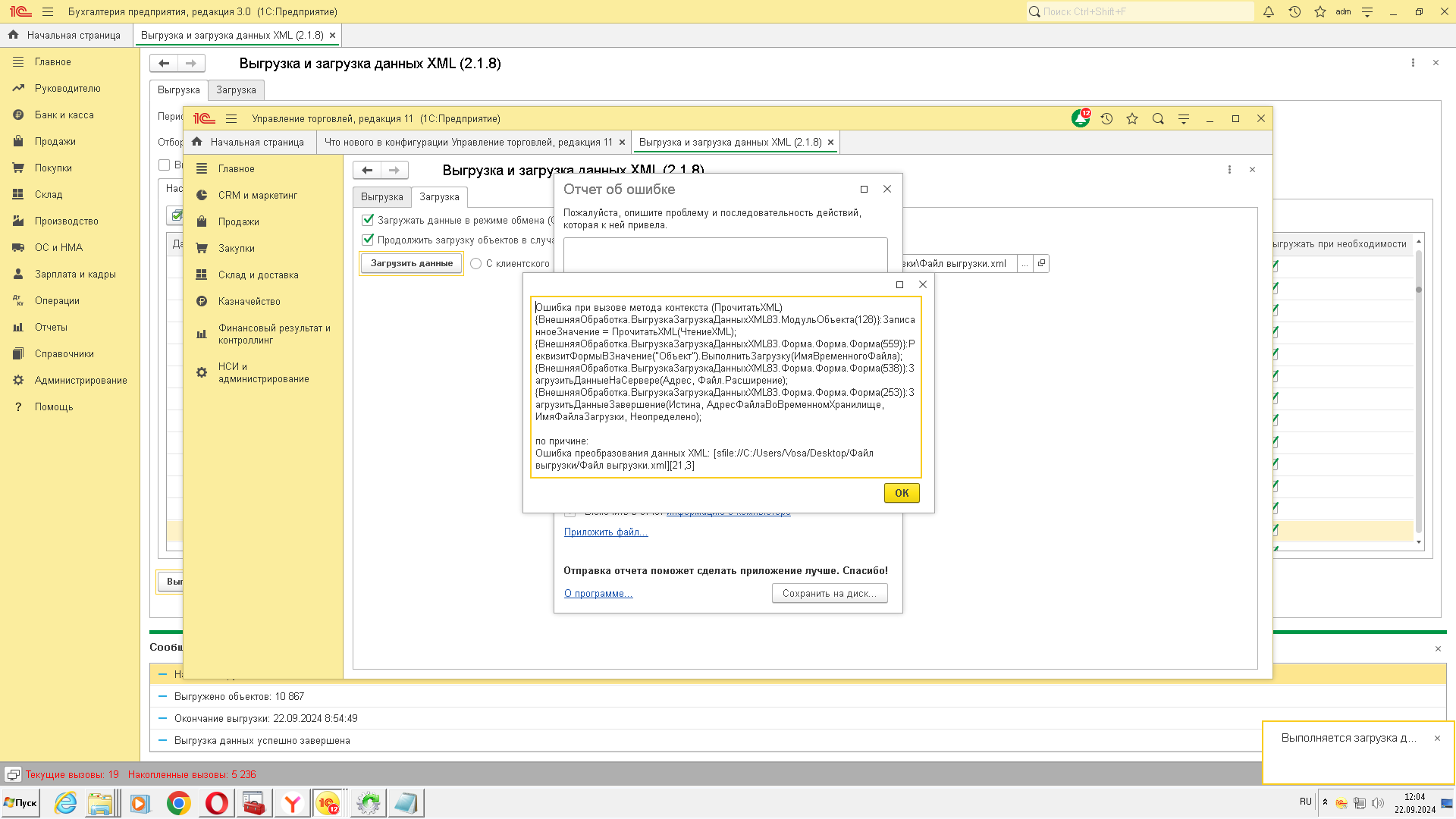Toggle 'Загружать данные в режиме обмена' checkbox
Image resolution: width=1456 pixels, height=819 pixels.
click(x=368, y=220)
